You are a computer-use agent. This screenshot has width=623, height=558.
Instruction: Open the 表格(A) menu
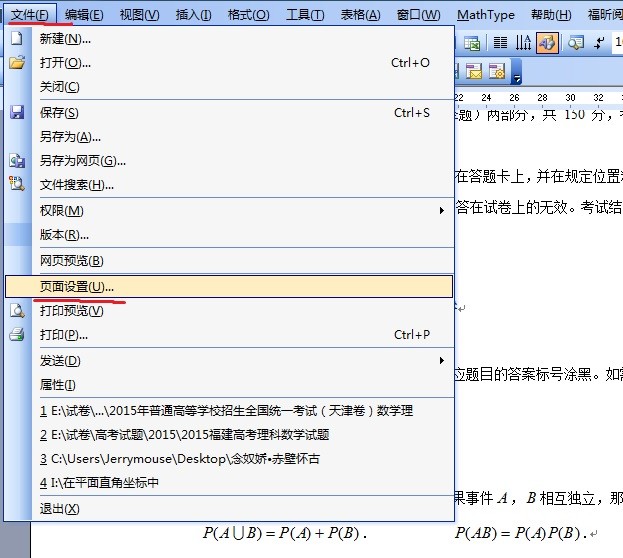point(360,15)
